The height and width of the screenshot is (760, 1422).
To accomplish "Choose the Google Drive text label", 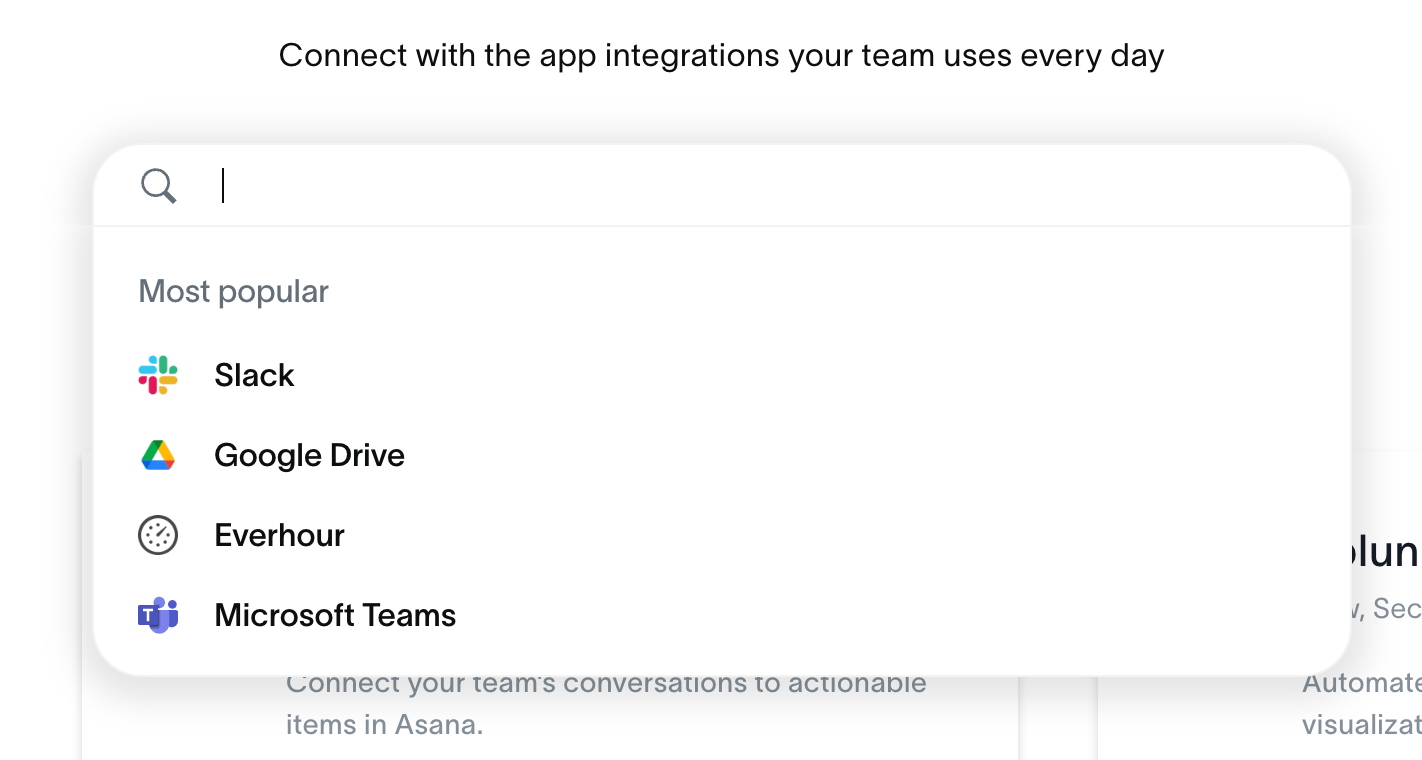I will pyautogui.click(x=309, y=455).
